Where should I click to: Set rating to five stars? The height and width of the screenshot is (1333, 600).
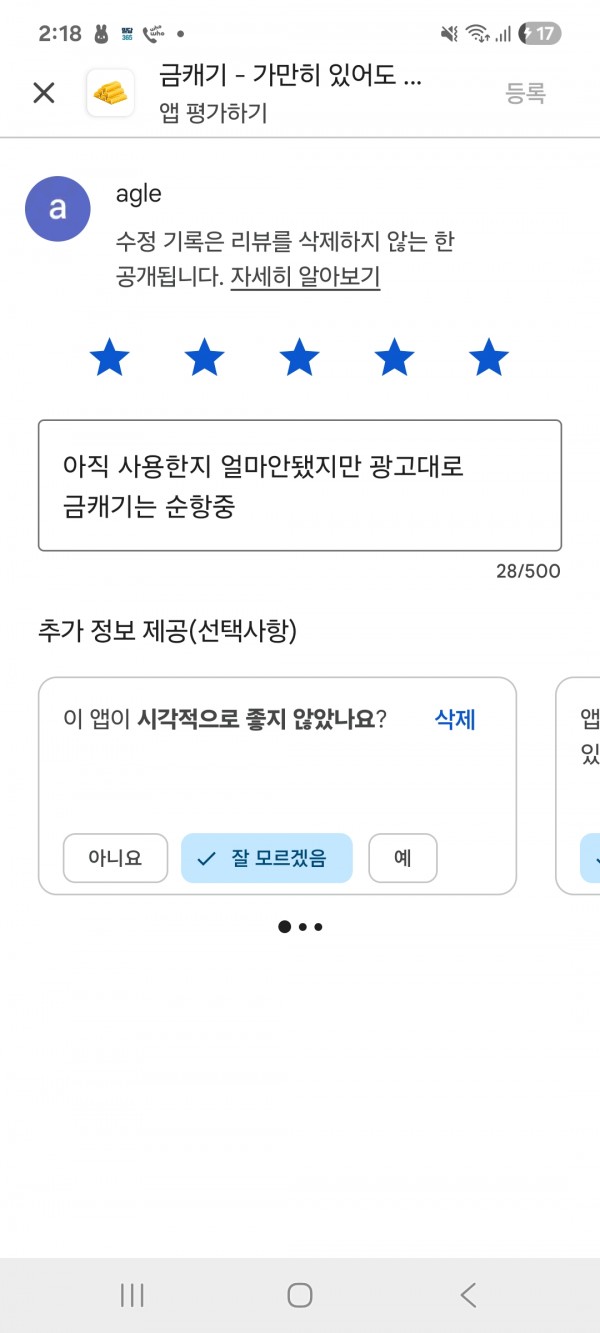click(489, 357)
